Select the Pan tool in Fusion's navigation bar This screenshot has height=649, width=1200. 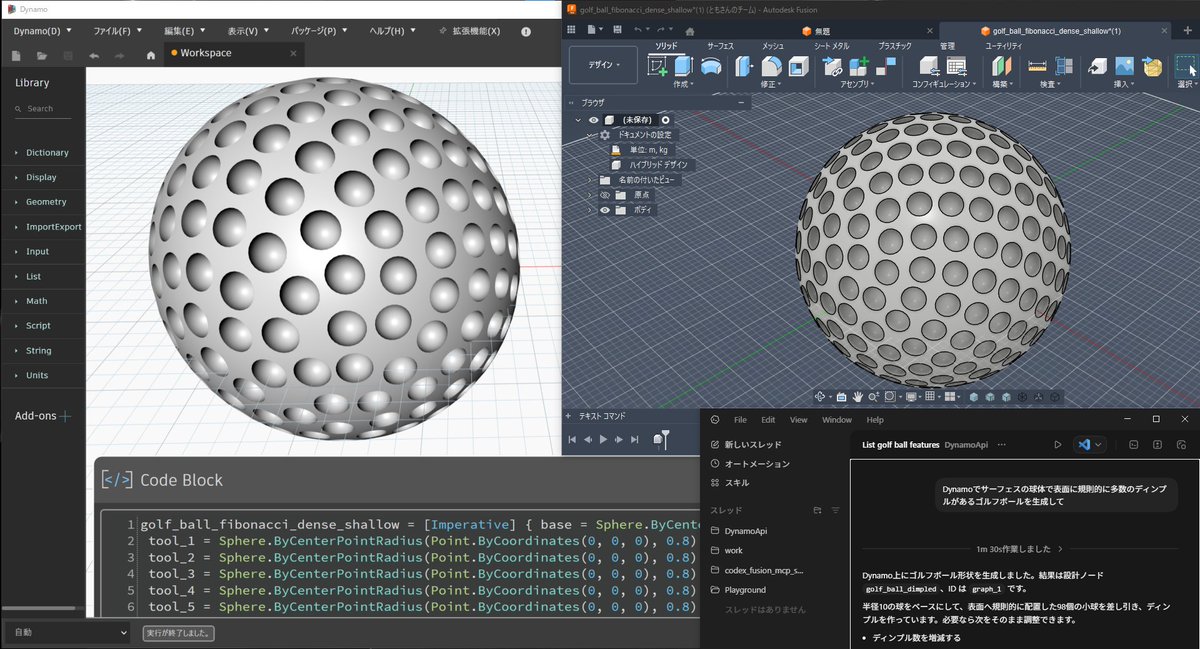[858, 395]
